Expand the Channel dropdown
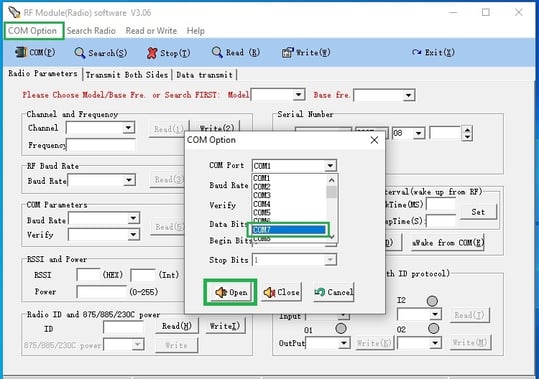 [128, 128]
